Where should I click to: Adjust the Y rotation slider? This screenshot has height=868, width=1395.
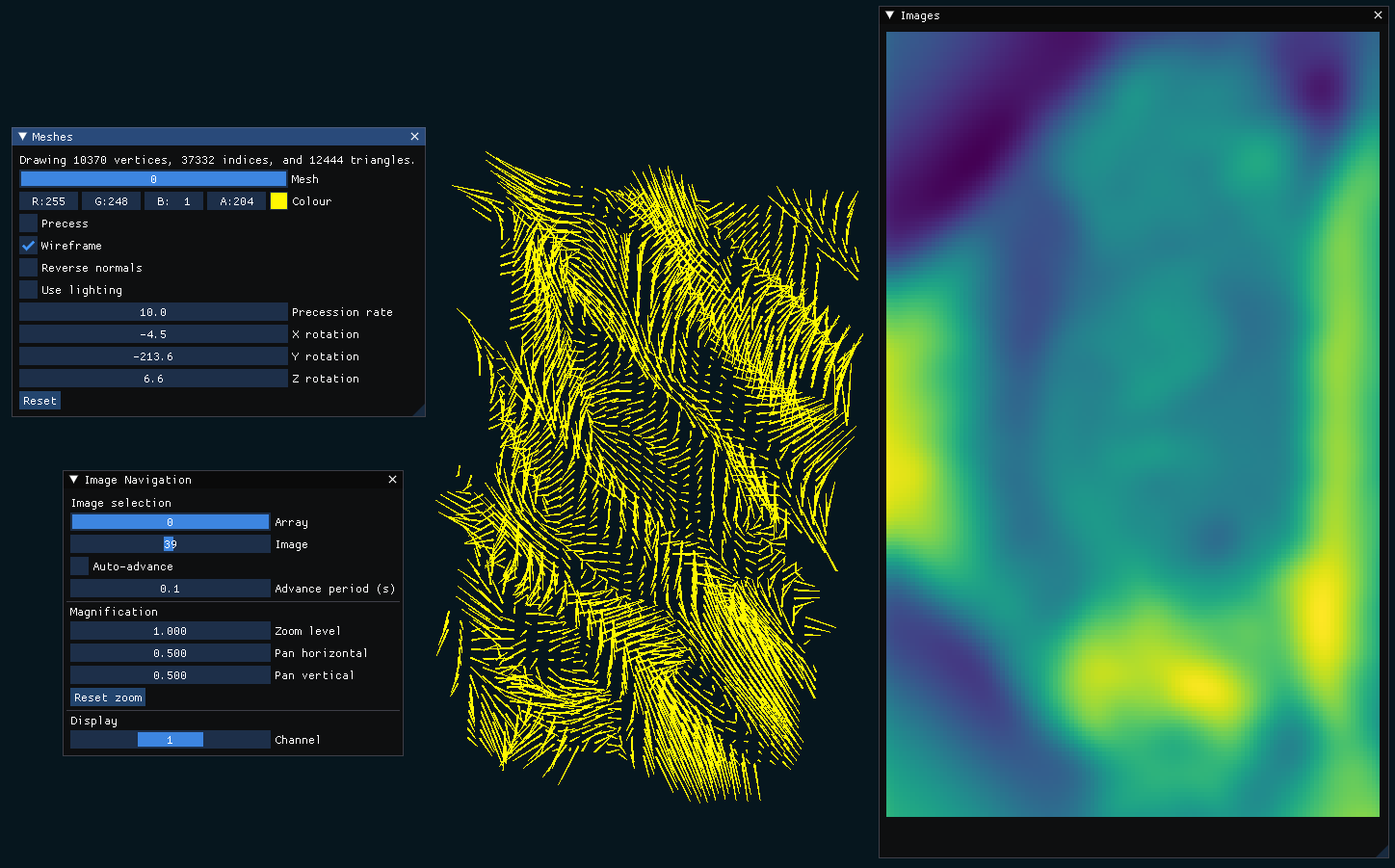tap(152, 355)
